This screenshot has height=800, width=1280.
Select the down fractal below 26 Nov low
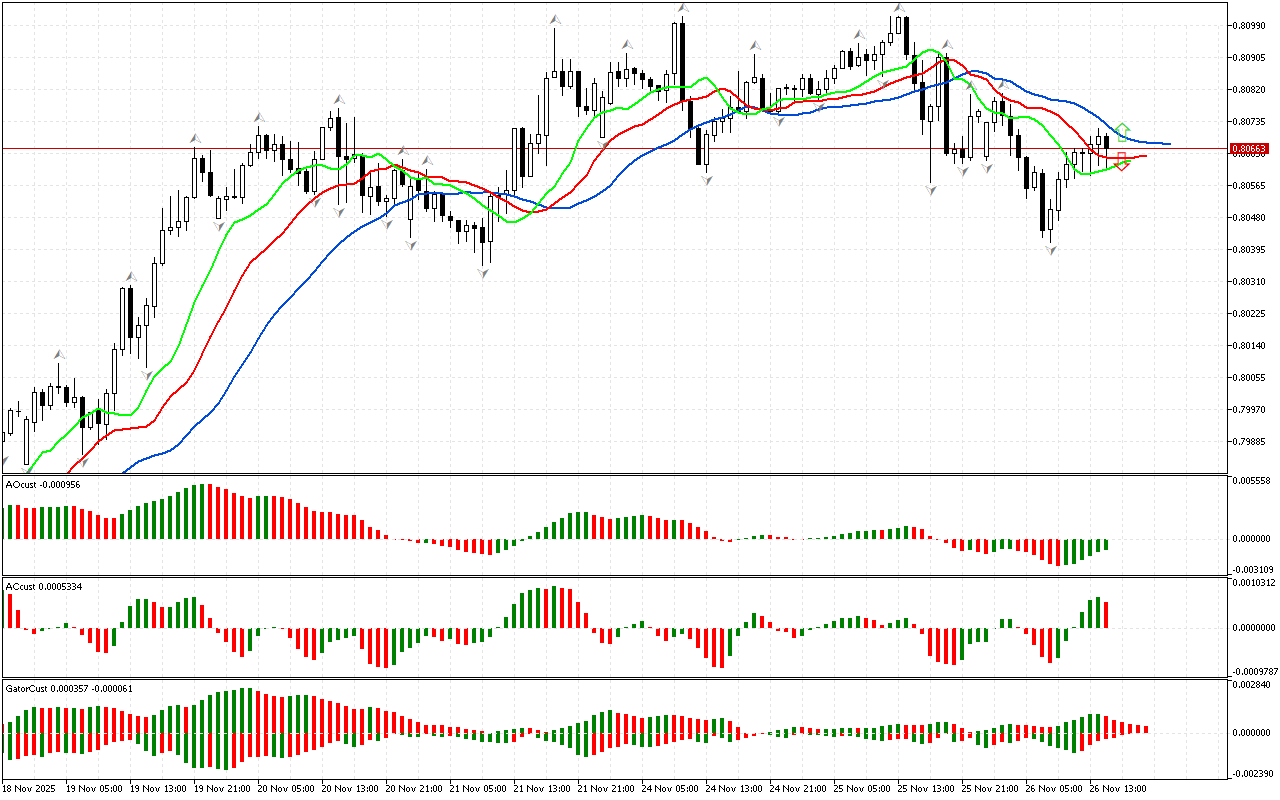(1051, 250)
